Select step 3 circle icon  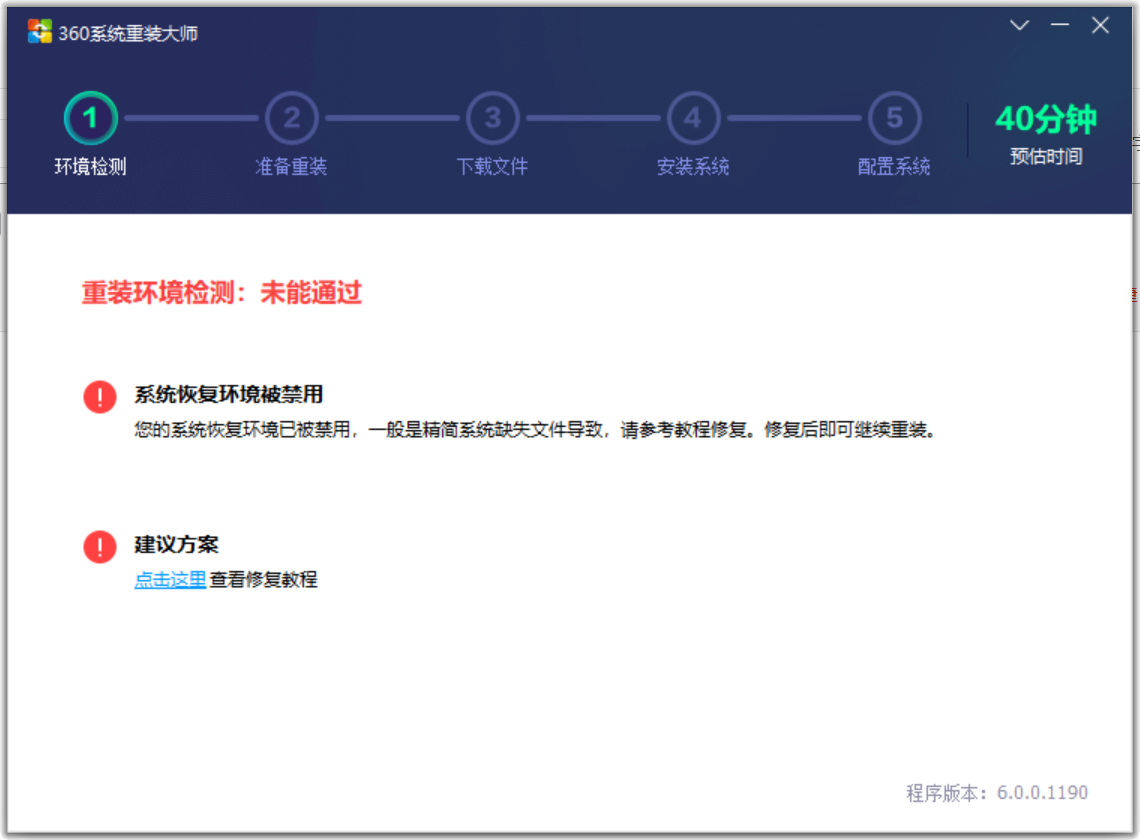click(x=493, y=119)
